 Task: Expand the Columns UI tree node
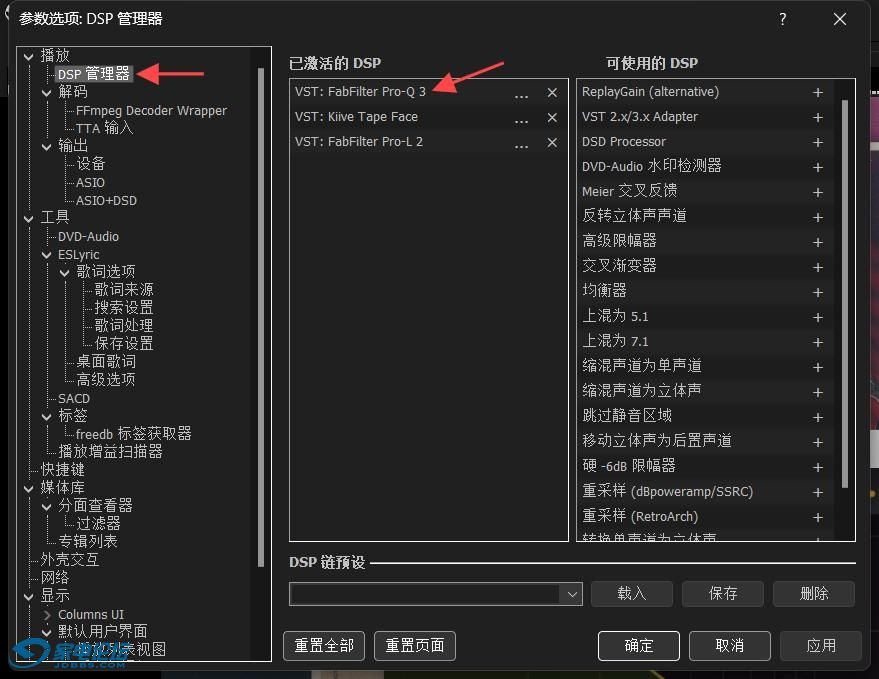point(47,615)
